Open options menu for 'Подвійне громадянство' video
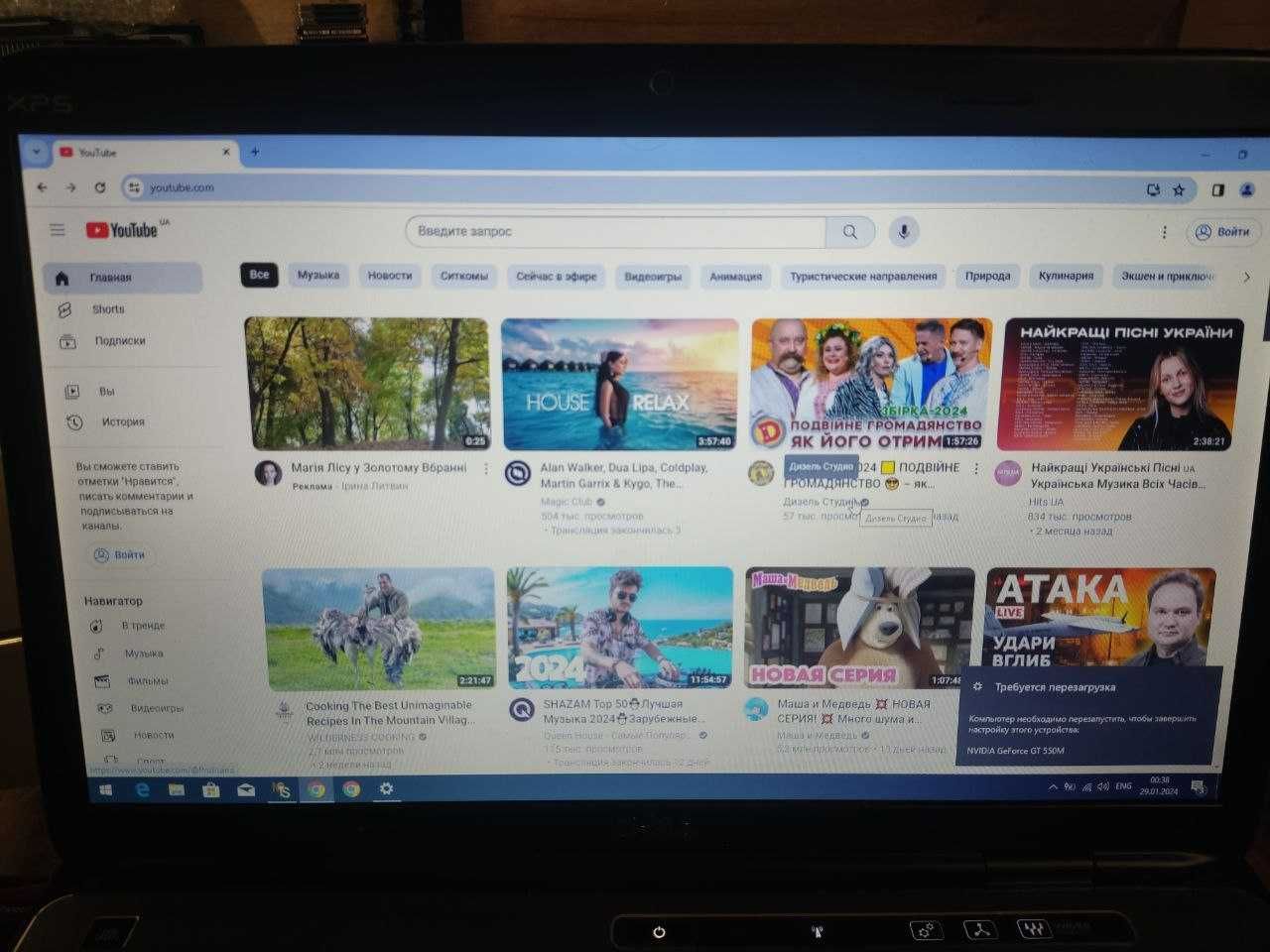 tap(976, 468)
